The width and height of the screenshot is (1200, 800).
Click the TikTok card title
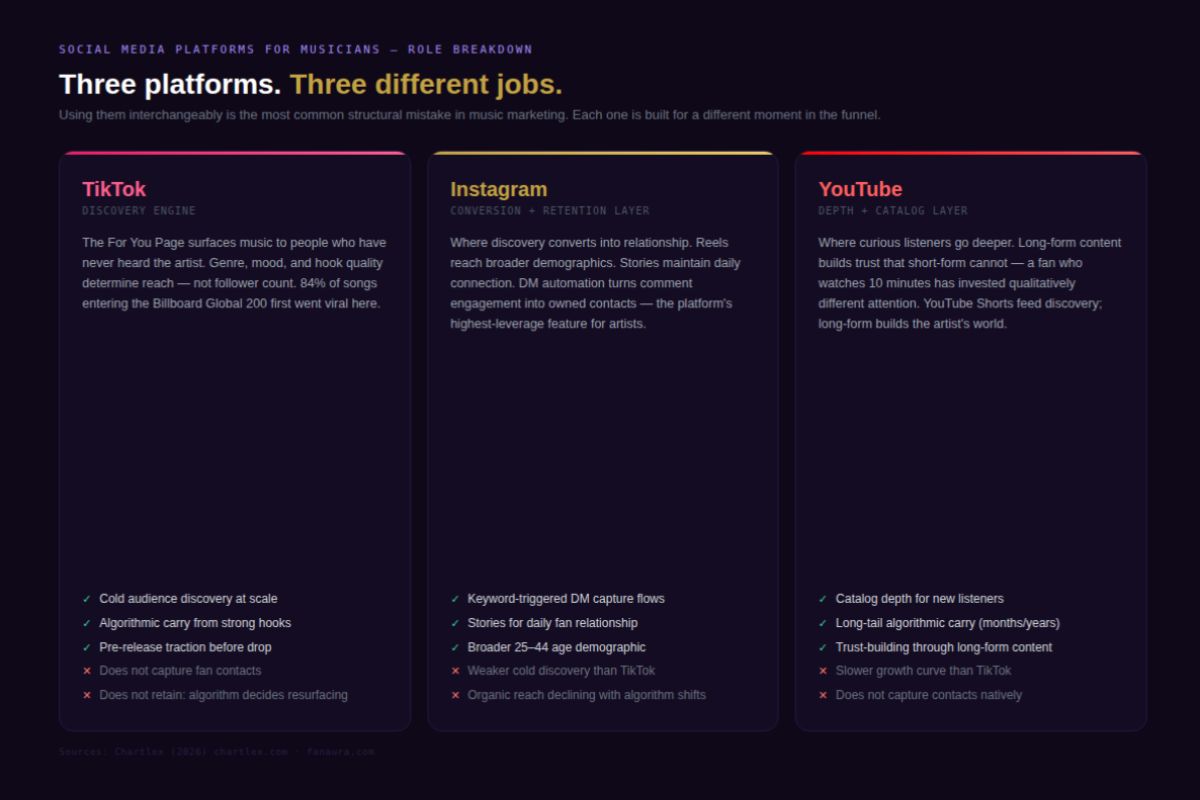point(114,189)
